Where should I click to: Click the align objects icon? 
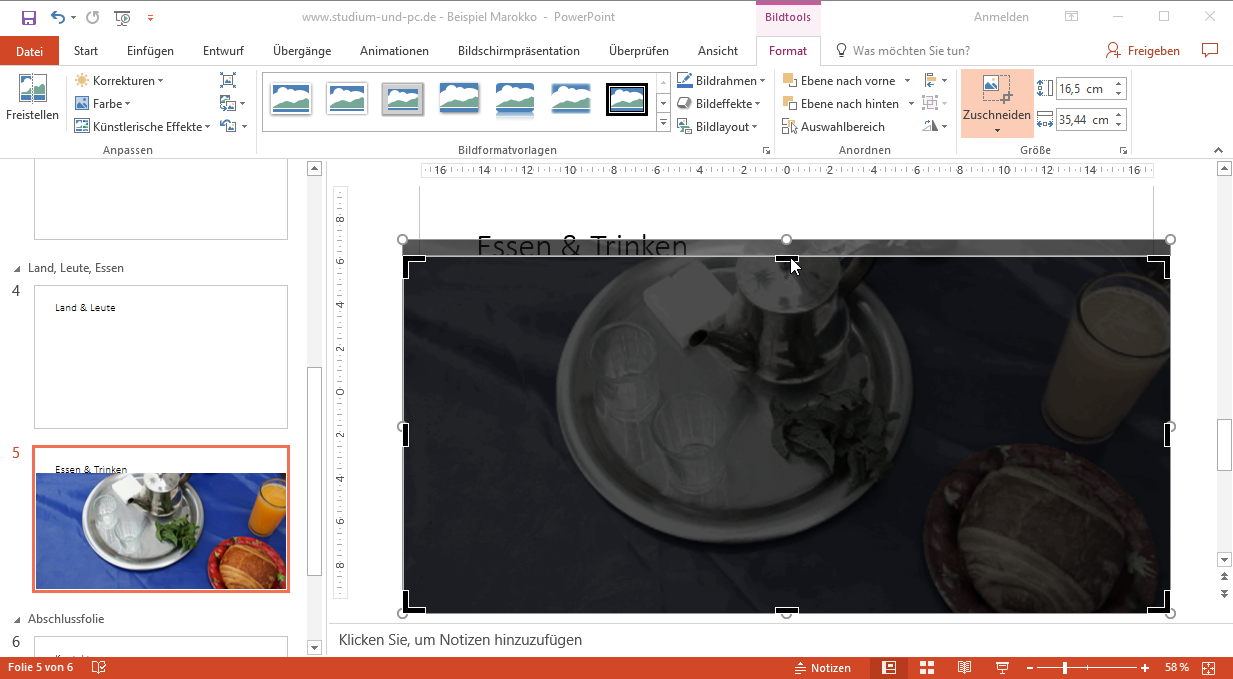pyautogui.click(x=930, y=80)
